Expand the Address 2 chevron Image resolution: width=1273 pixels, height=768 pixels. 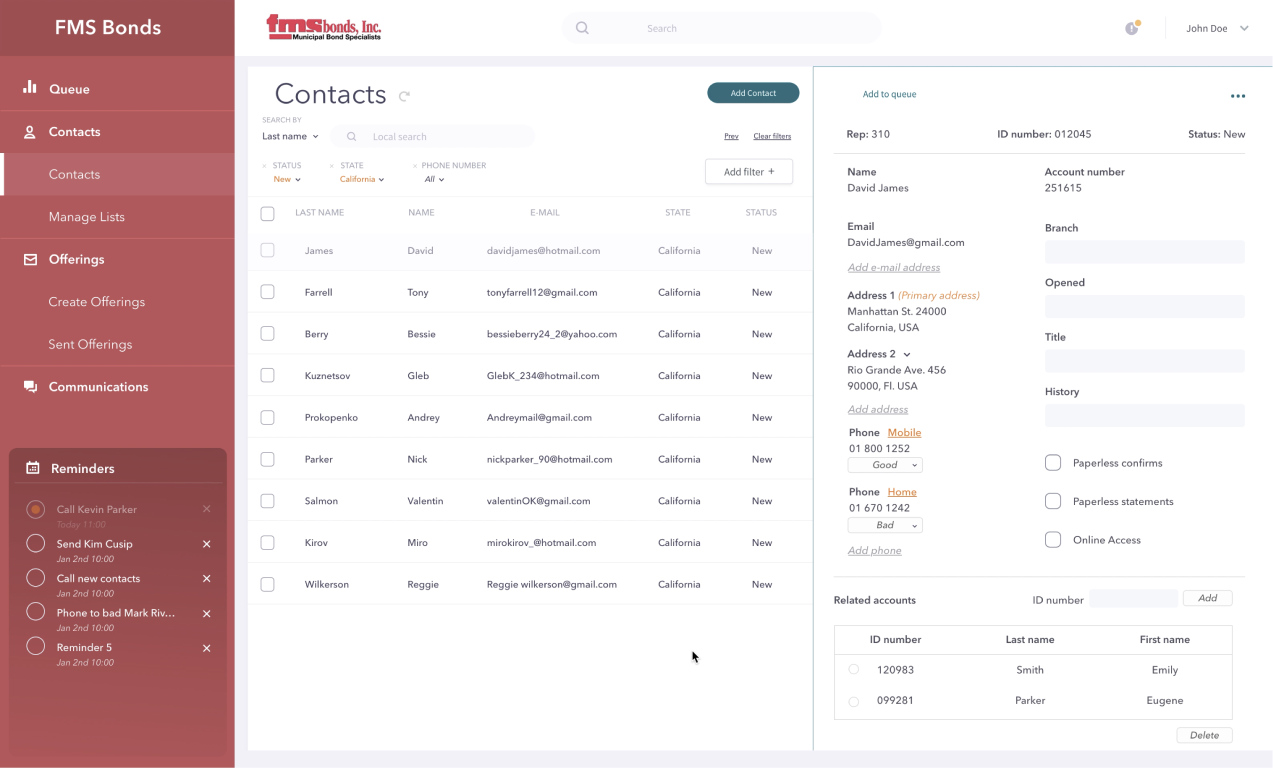pyautogui.click(x=905, y=353)
